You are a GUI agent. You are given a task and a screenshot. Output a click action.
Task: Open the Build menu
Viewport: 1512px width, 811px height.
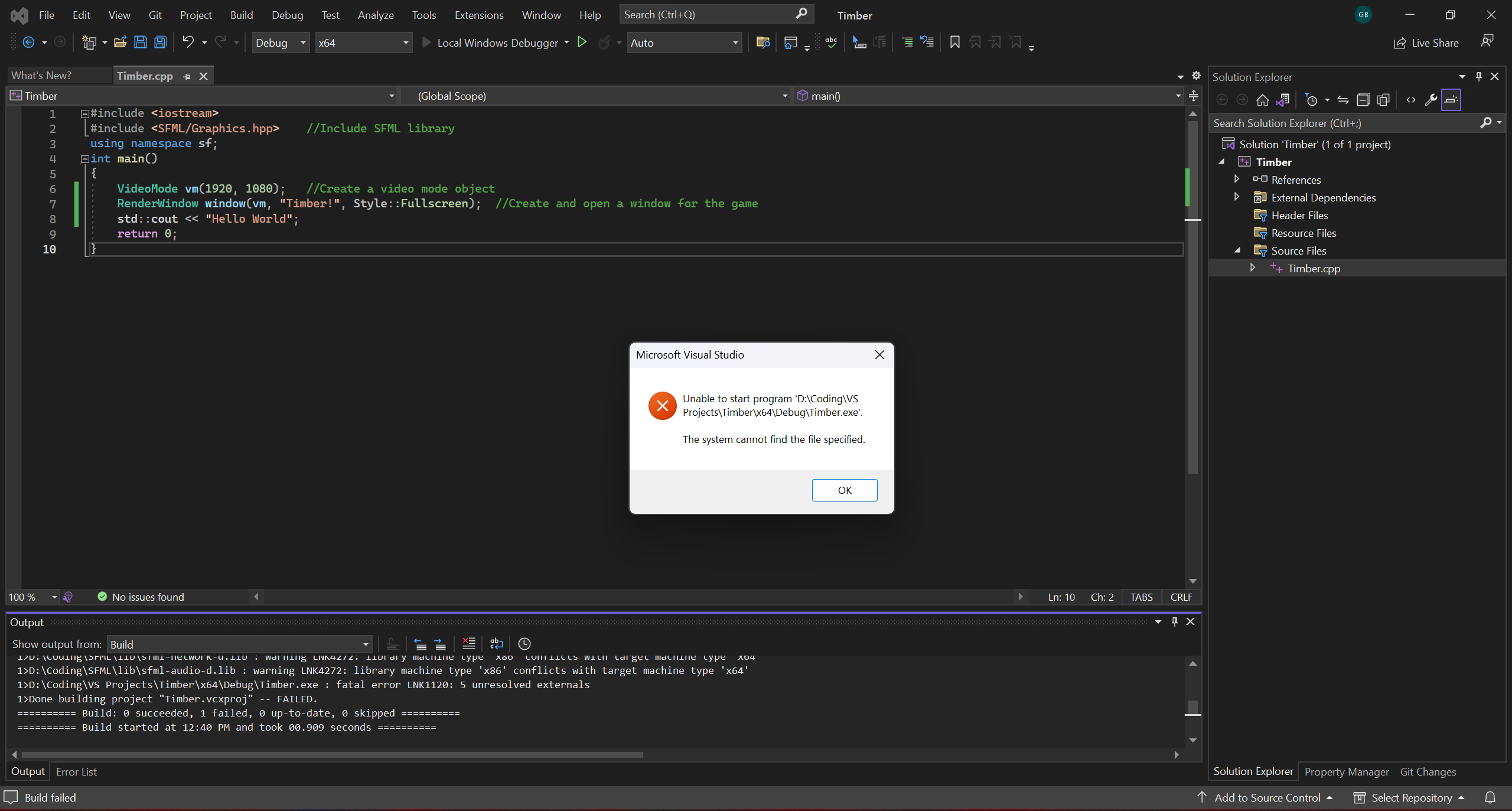click(x=241, y=15)
